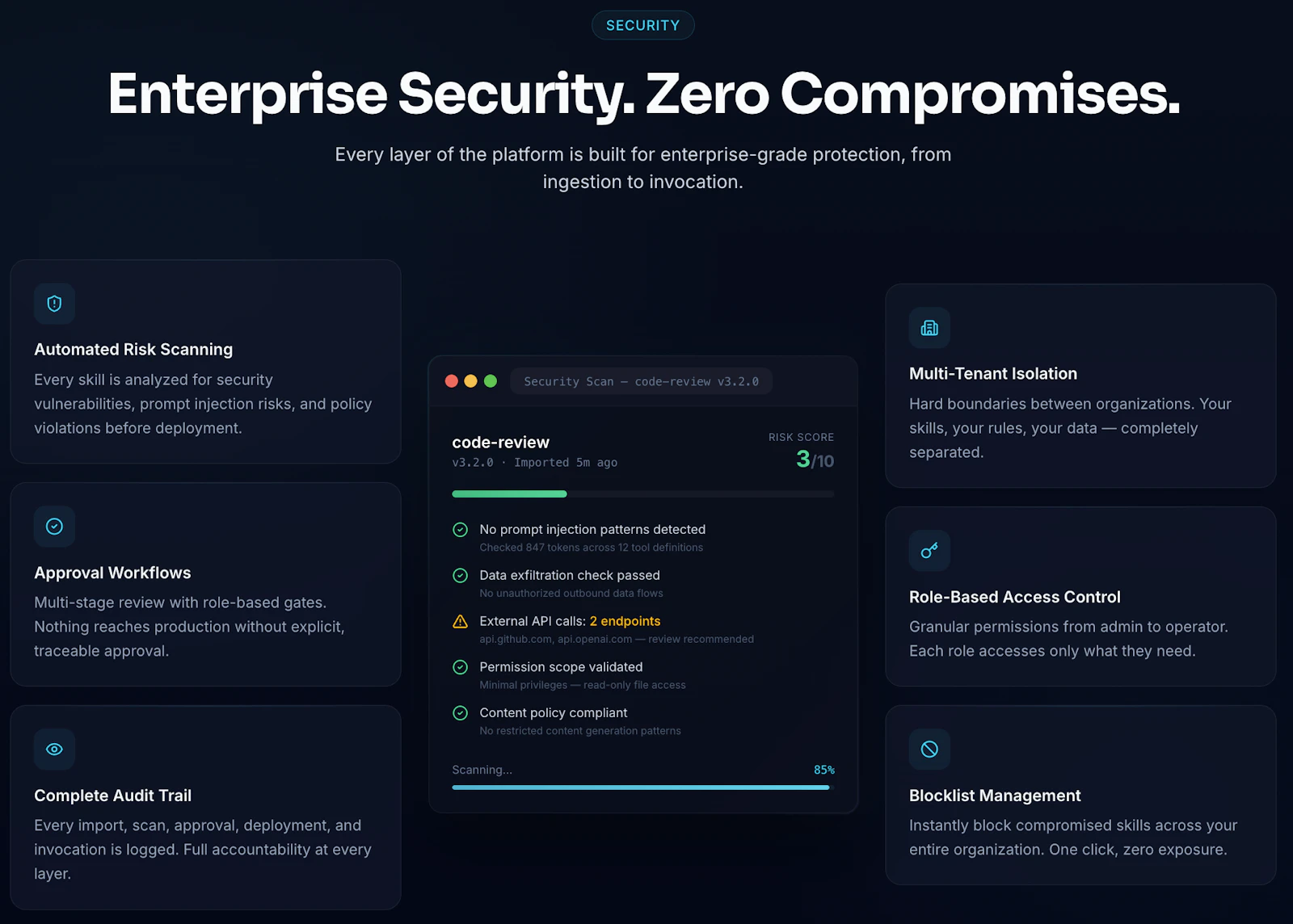Click the green risk score bar
1293x924 pixels.
point(509,493)
